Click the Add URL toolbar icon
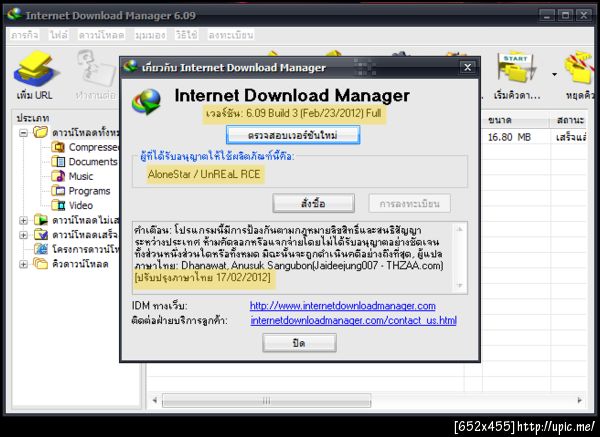Image resolution: width=600 pixels, height=437 pixels. (36, 69)
